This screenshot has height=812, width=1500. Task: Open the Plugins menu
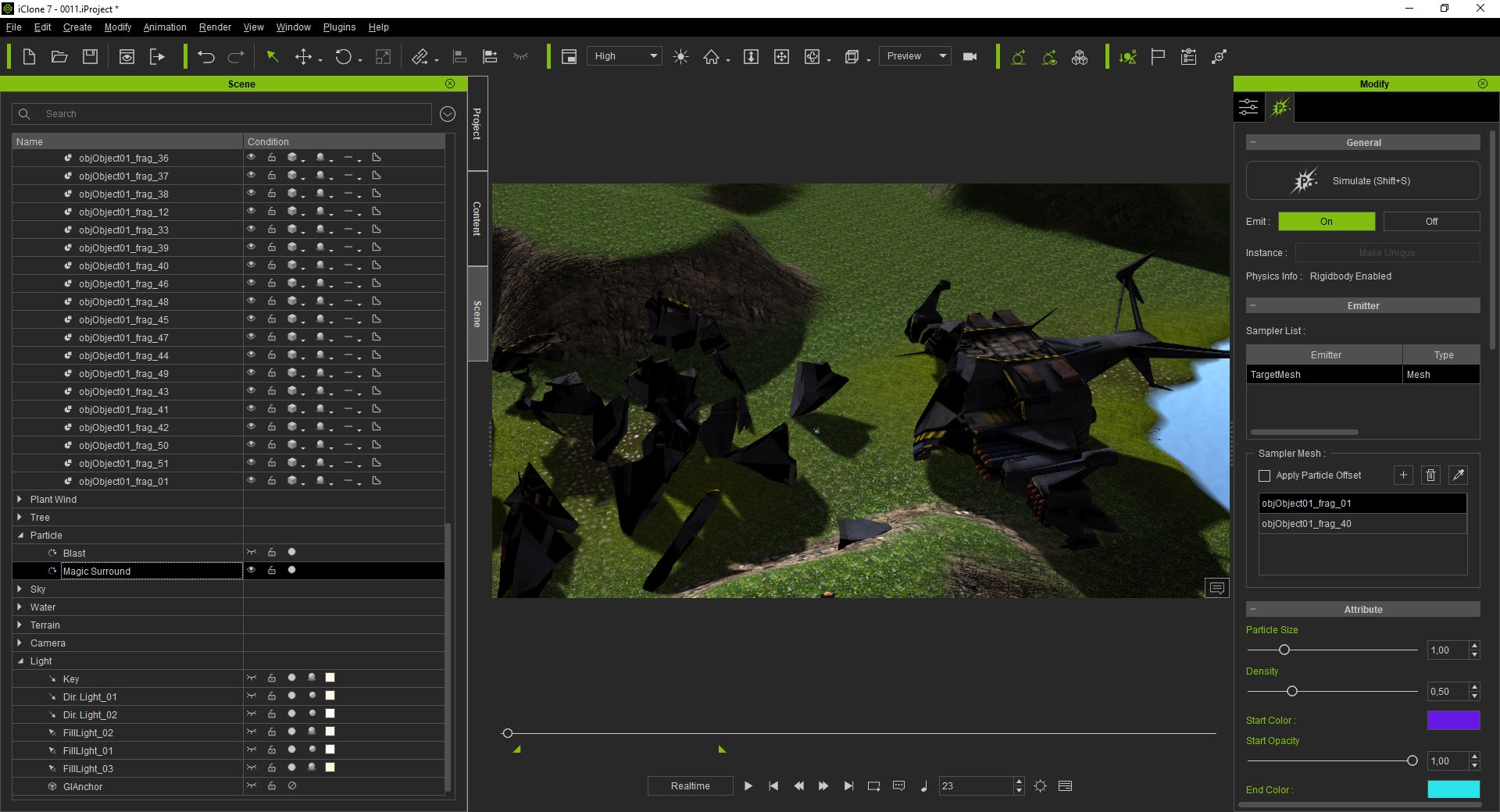click(339, 27)
